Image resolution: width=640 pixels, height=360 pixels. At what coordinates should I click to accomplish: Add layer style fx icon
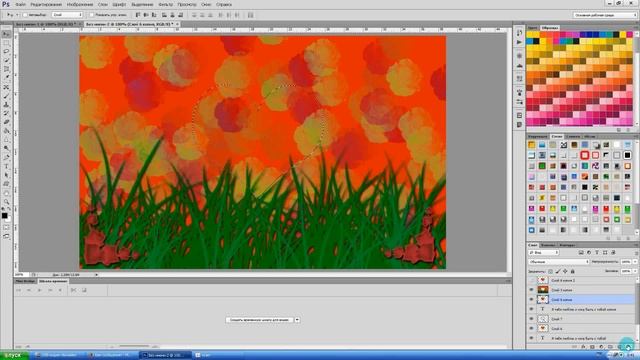(583, 347)
